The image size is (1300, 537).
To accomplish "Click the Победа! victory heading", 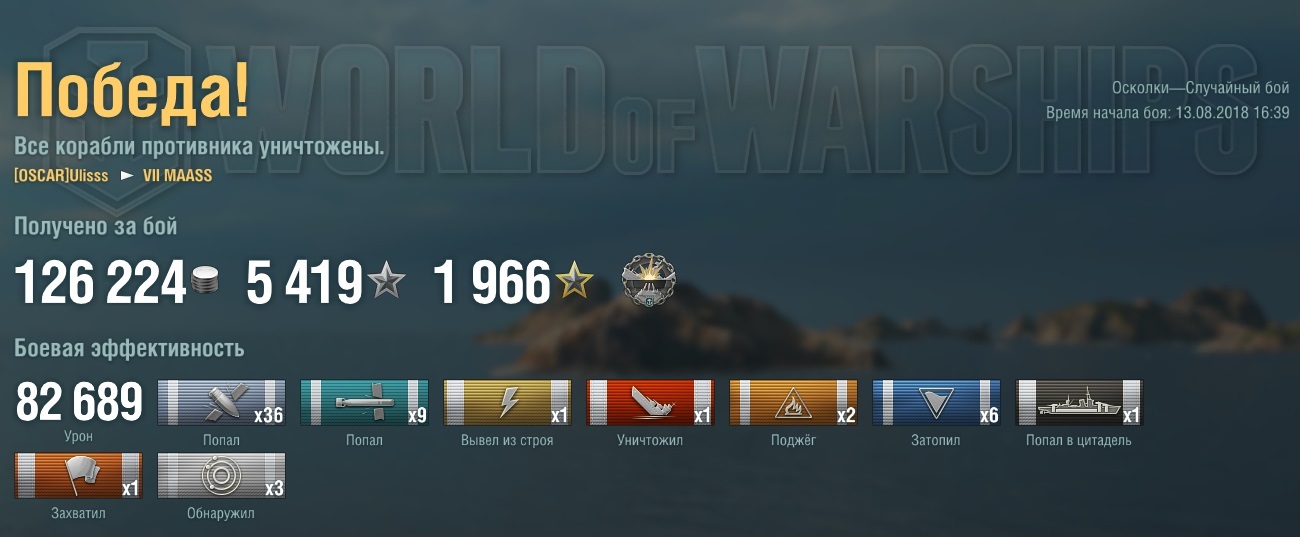I will coord(132,92).
